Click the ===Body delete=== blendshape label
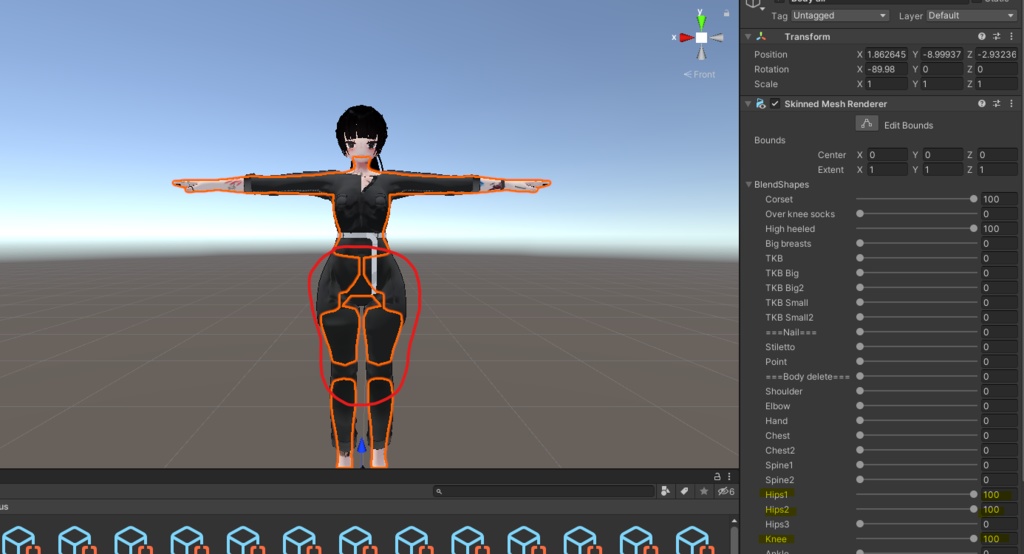Image resolution: width=1024 pixels, height=554 pixels. 807,377
